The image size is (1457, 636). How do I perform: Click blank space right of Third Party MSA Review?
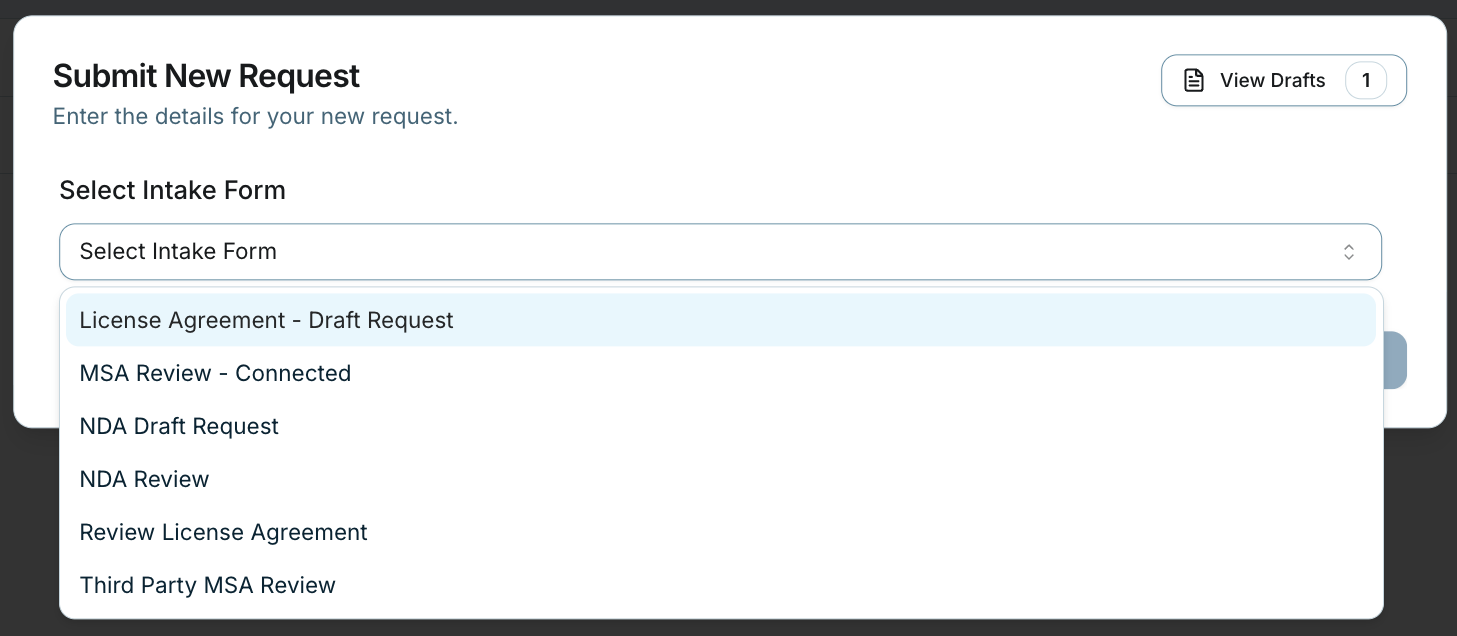click(850, 585)
